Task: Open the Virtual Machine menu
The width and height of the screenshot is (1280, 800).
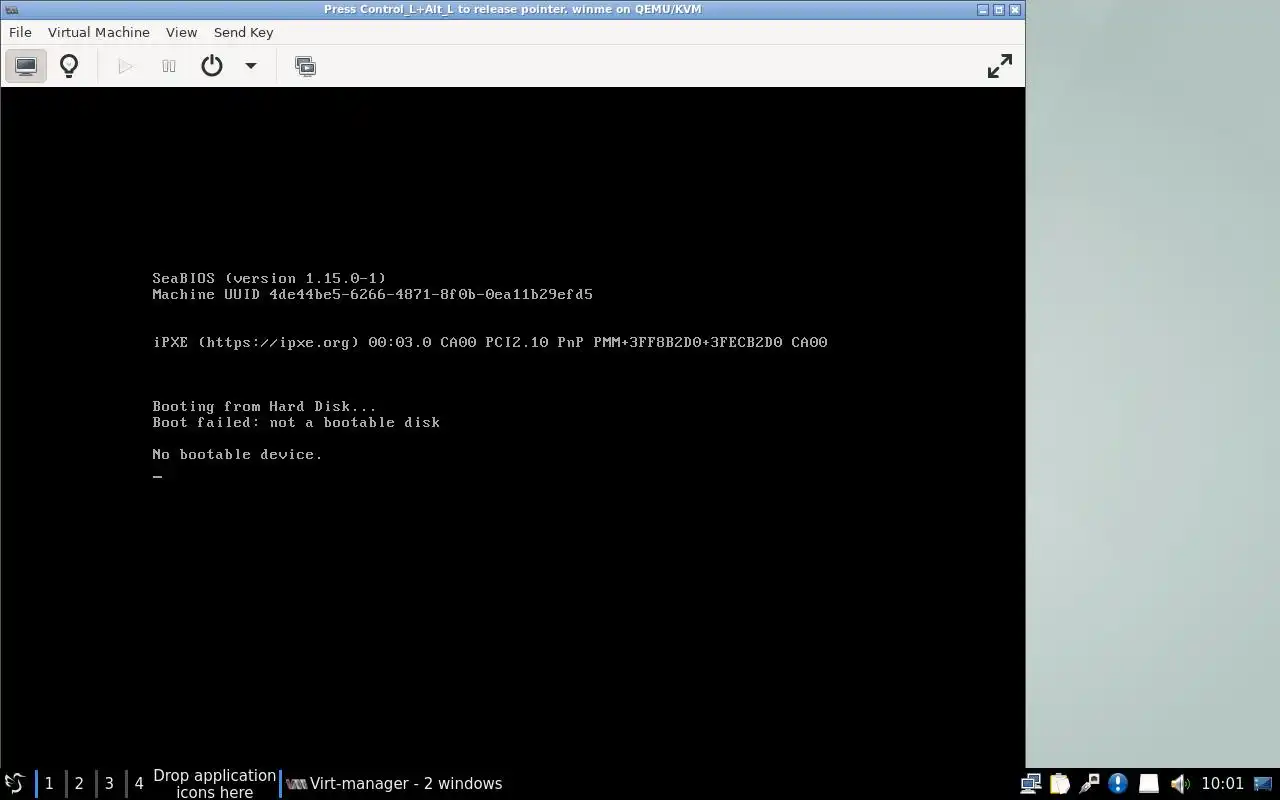Action: [x=99, y=32]
